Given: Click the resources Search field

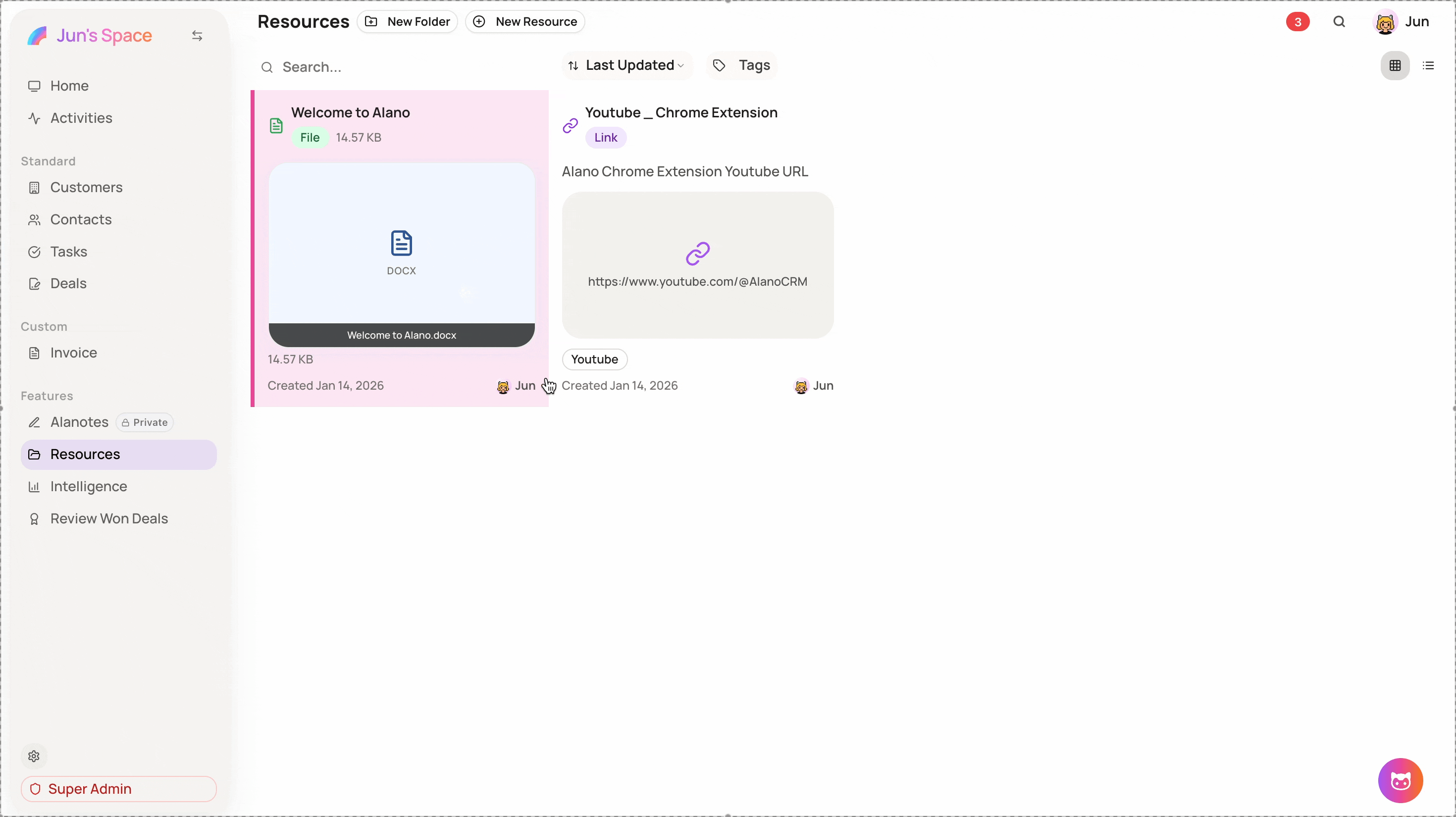Looking at the screenshot, I should [x=404, y=67].
